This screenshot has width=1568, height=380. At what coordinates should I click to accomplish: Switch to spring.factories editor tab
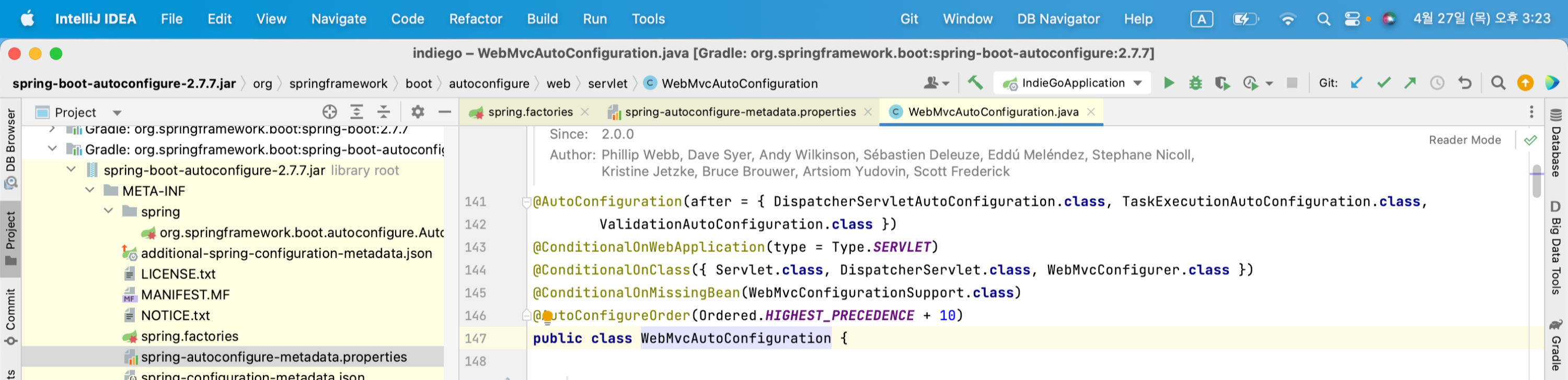click(529, 112)
